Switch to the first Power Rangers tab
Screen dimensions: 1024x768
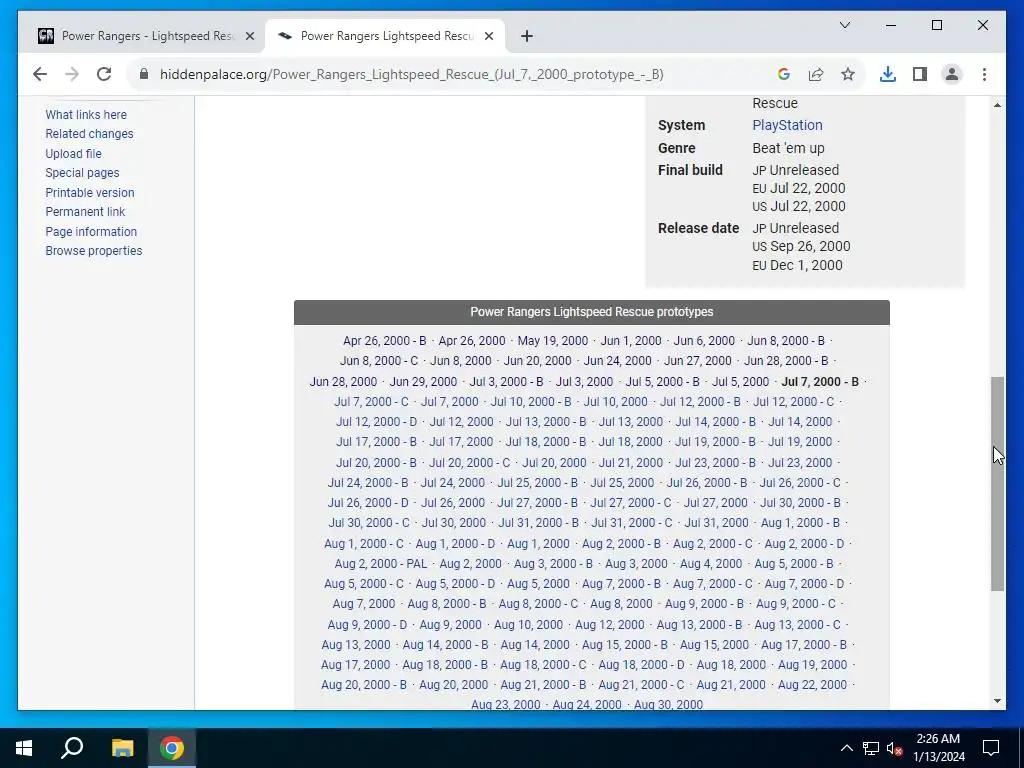point(146,36)
